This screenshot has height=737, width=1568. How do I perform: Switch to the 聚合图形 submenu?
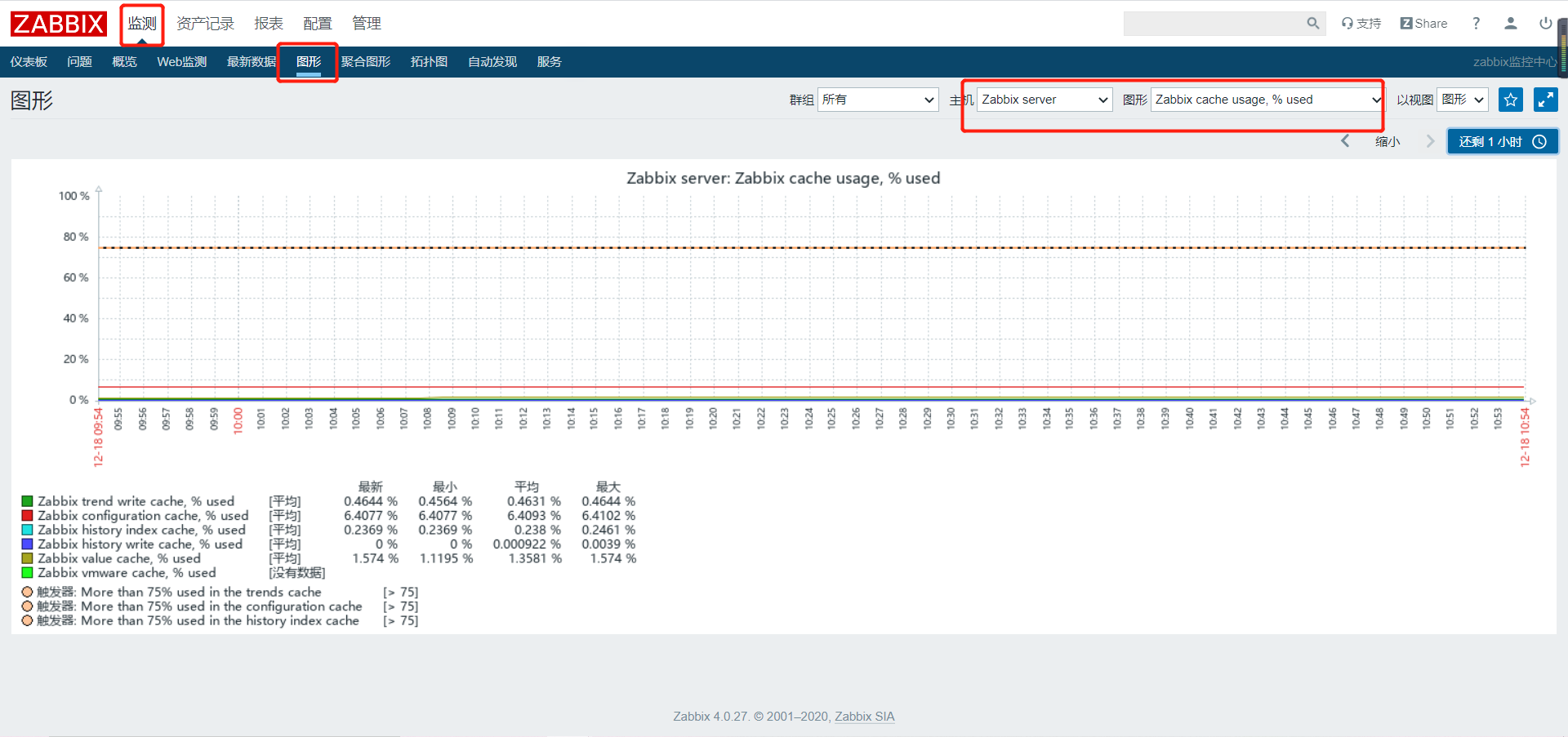[x=366, y=62]
